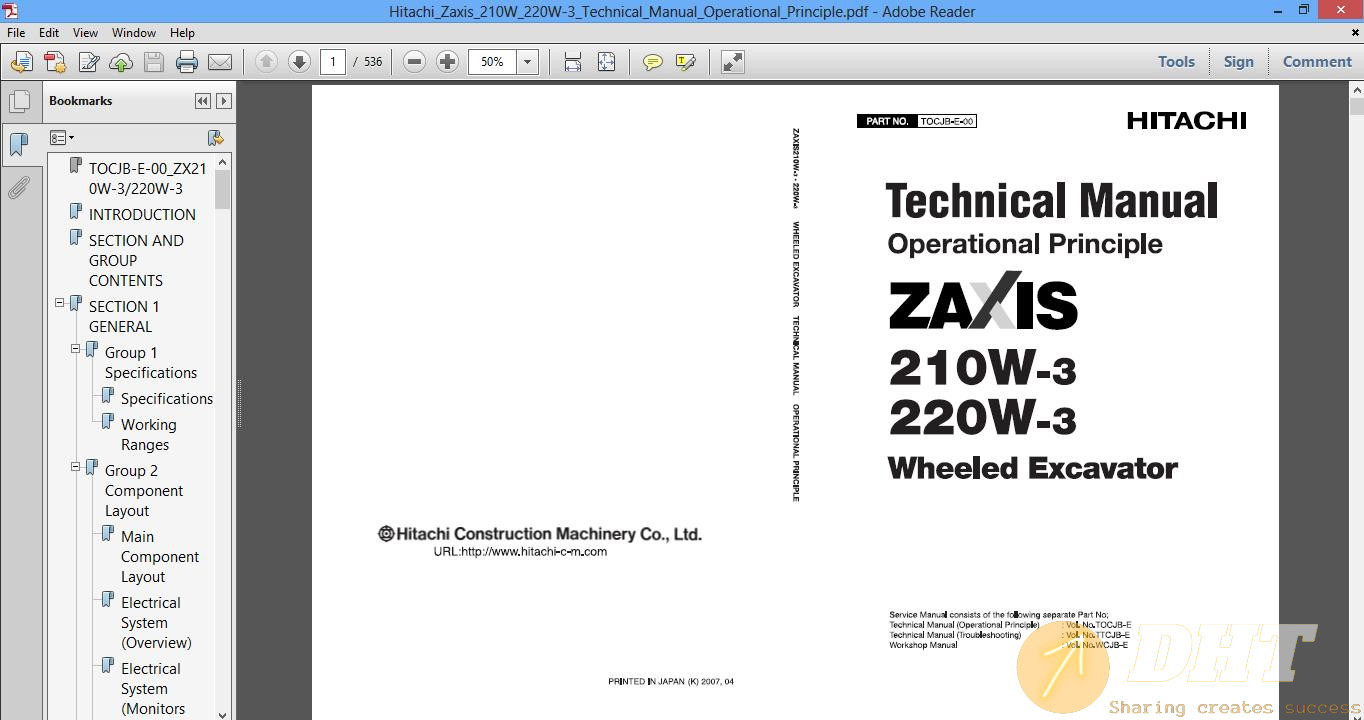Click the page number input field

[333, 62]
